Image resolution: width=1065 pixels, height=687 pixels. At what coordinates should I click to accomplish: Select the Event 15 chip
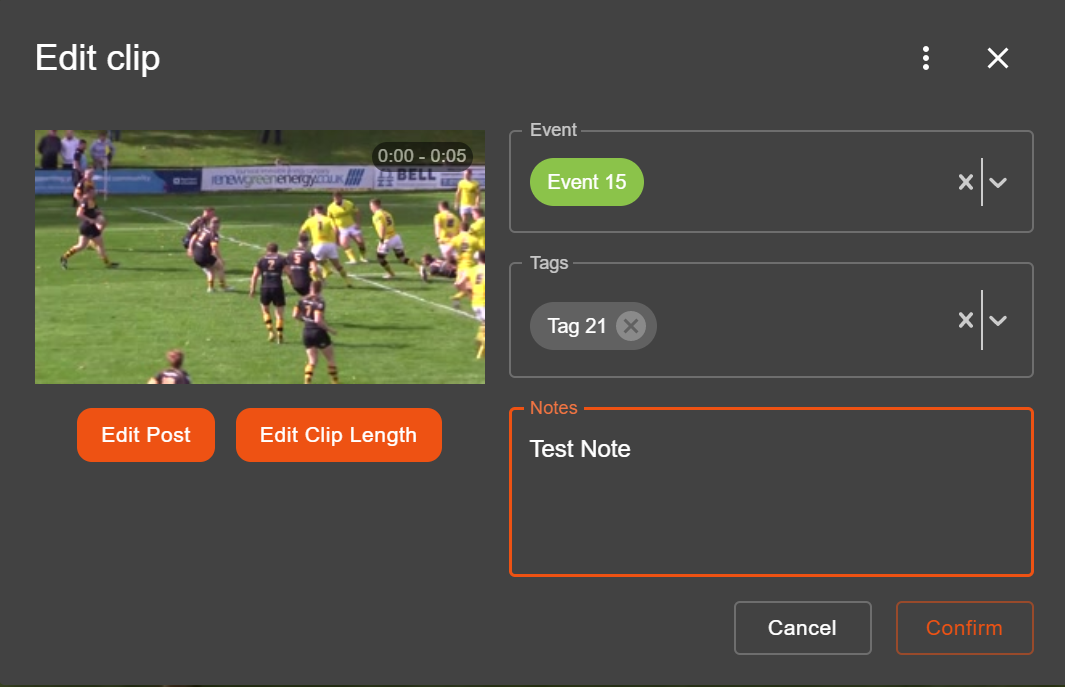click(586, 181)
